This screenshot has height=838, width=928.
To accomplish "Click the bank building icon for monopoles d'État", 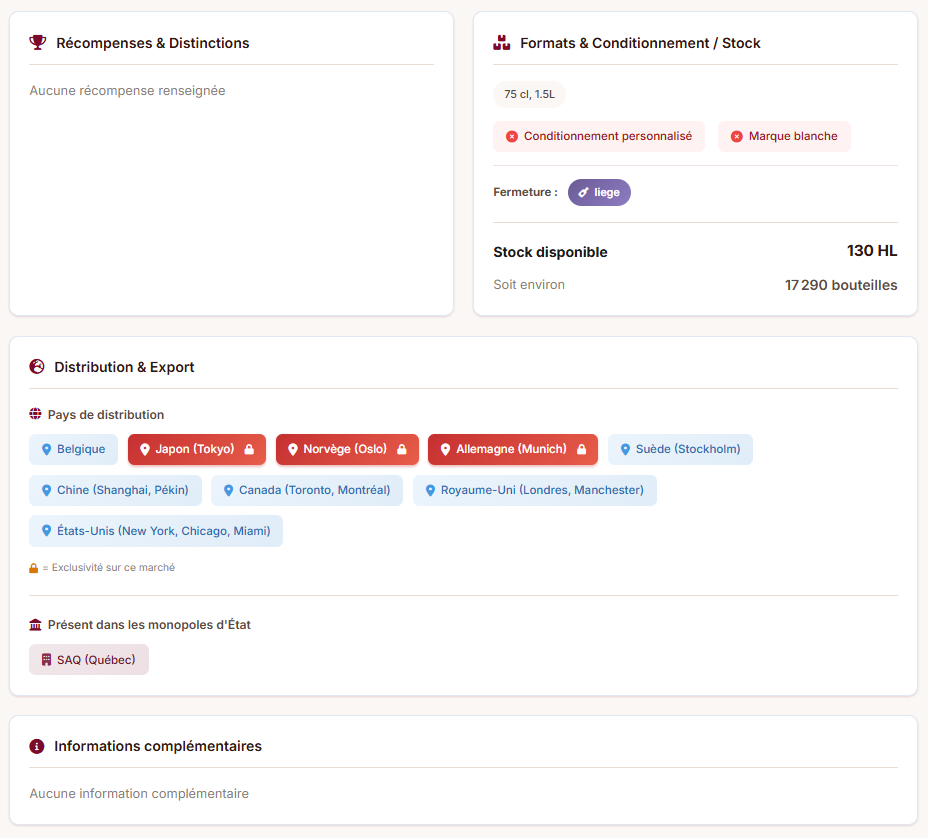I will pyautogui.click(x=36, y=625).
